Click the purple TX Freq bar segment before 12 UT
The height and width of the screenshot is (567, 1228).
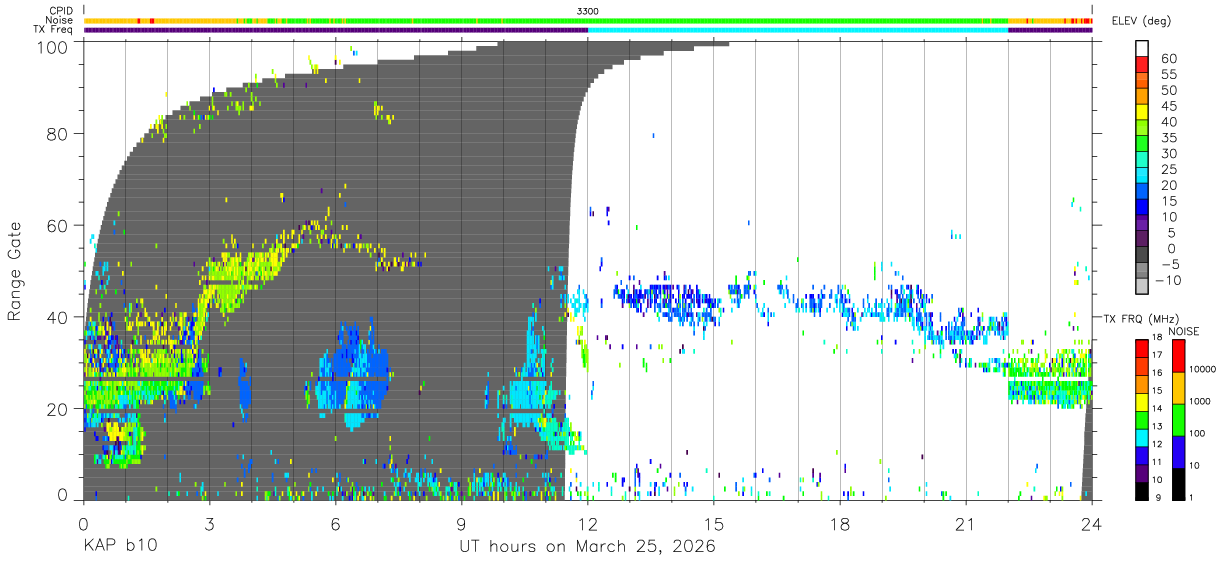pyautogui.click(x=336, y=30)
